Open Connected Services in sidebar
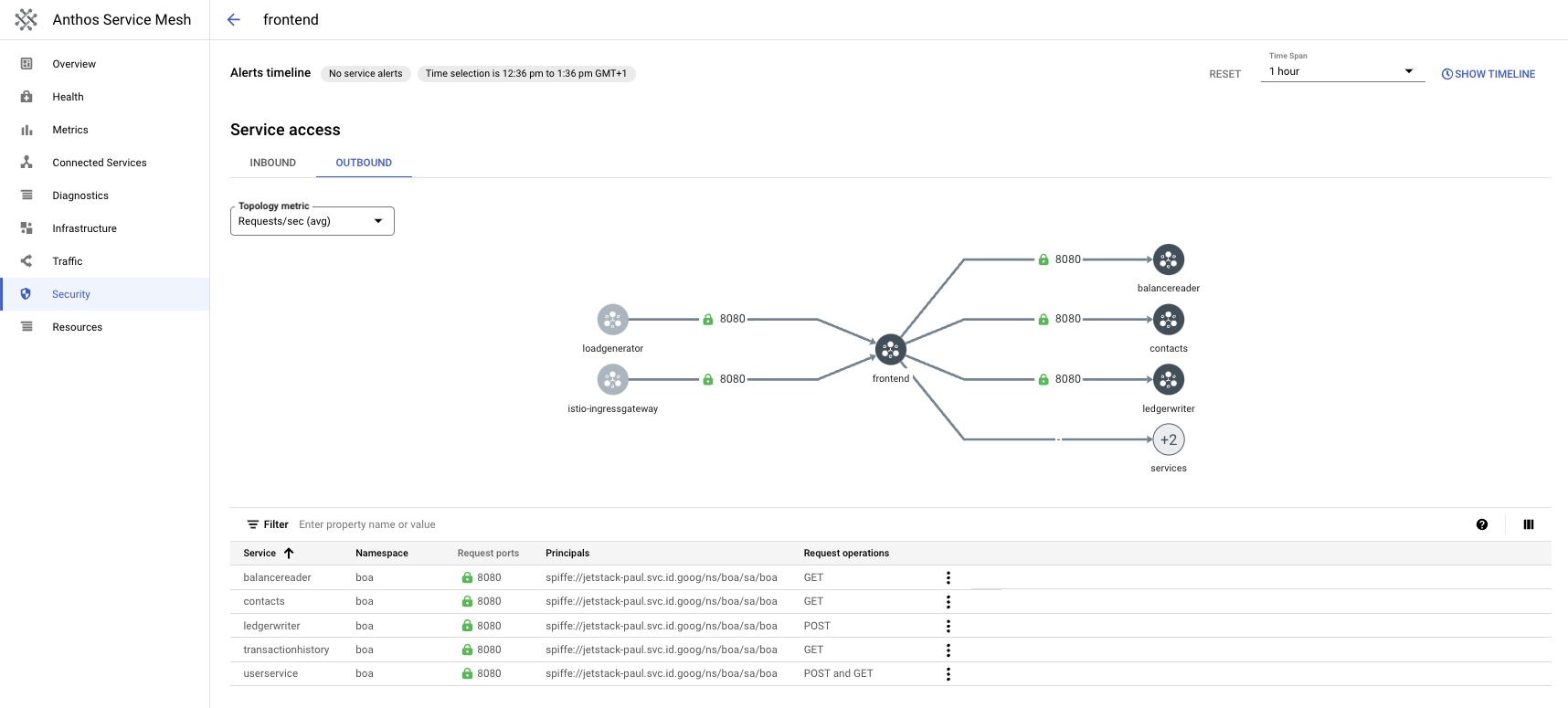 (x=99, y=163)
